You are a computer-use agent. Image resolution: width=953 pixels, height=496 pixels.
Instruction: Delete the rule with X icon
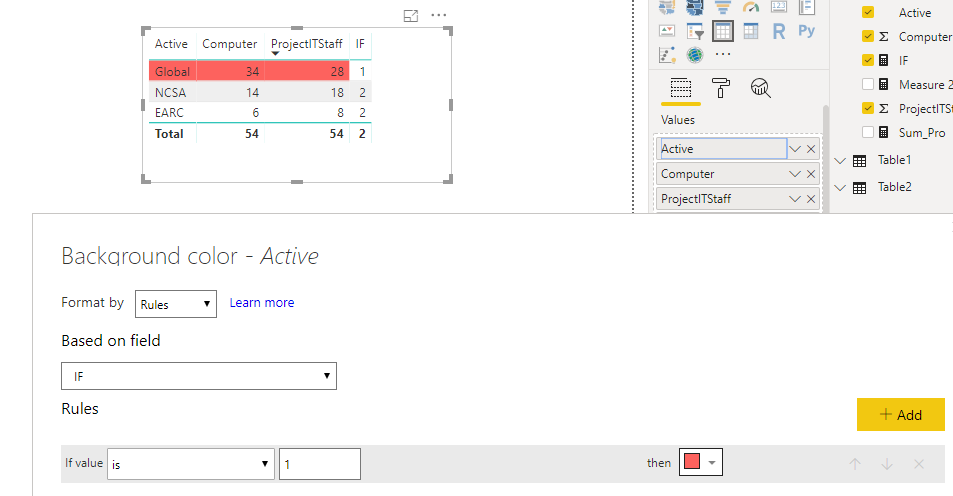click(919, 464)
